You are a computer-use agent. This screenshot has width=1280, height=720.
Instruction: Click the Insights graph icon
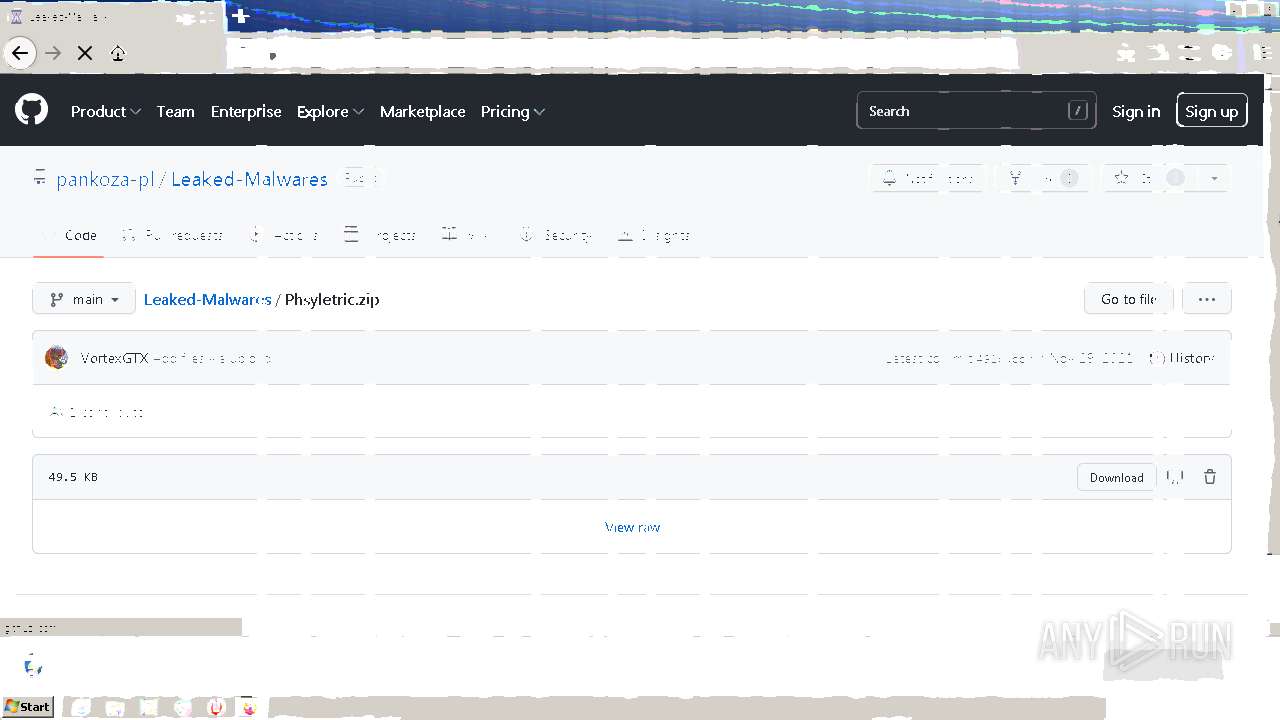(x=624, y=235)
